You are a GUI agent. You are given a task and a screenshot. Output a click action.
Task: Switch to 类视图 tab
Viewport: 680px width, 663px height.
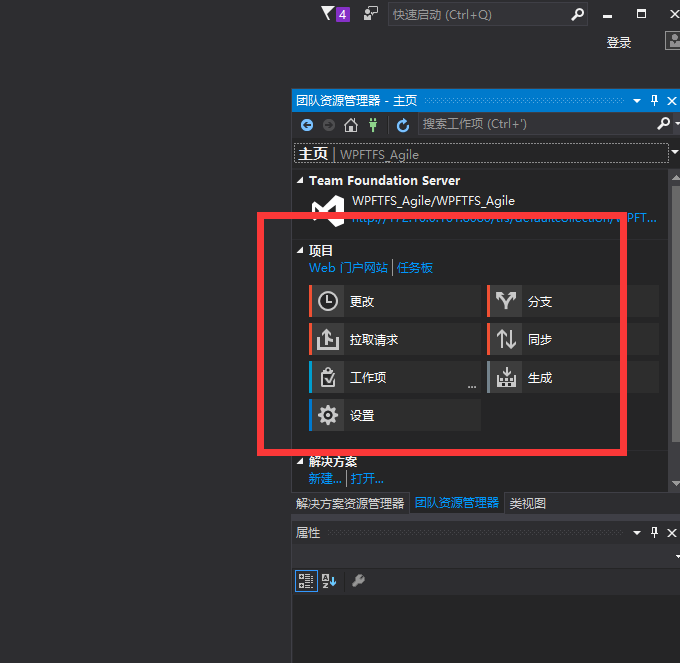point(527,503)
